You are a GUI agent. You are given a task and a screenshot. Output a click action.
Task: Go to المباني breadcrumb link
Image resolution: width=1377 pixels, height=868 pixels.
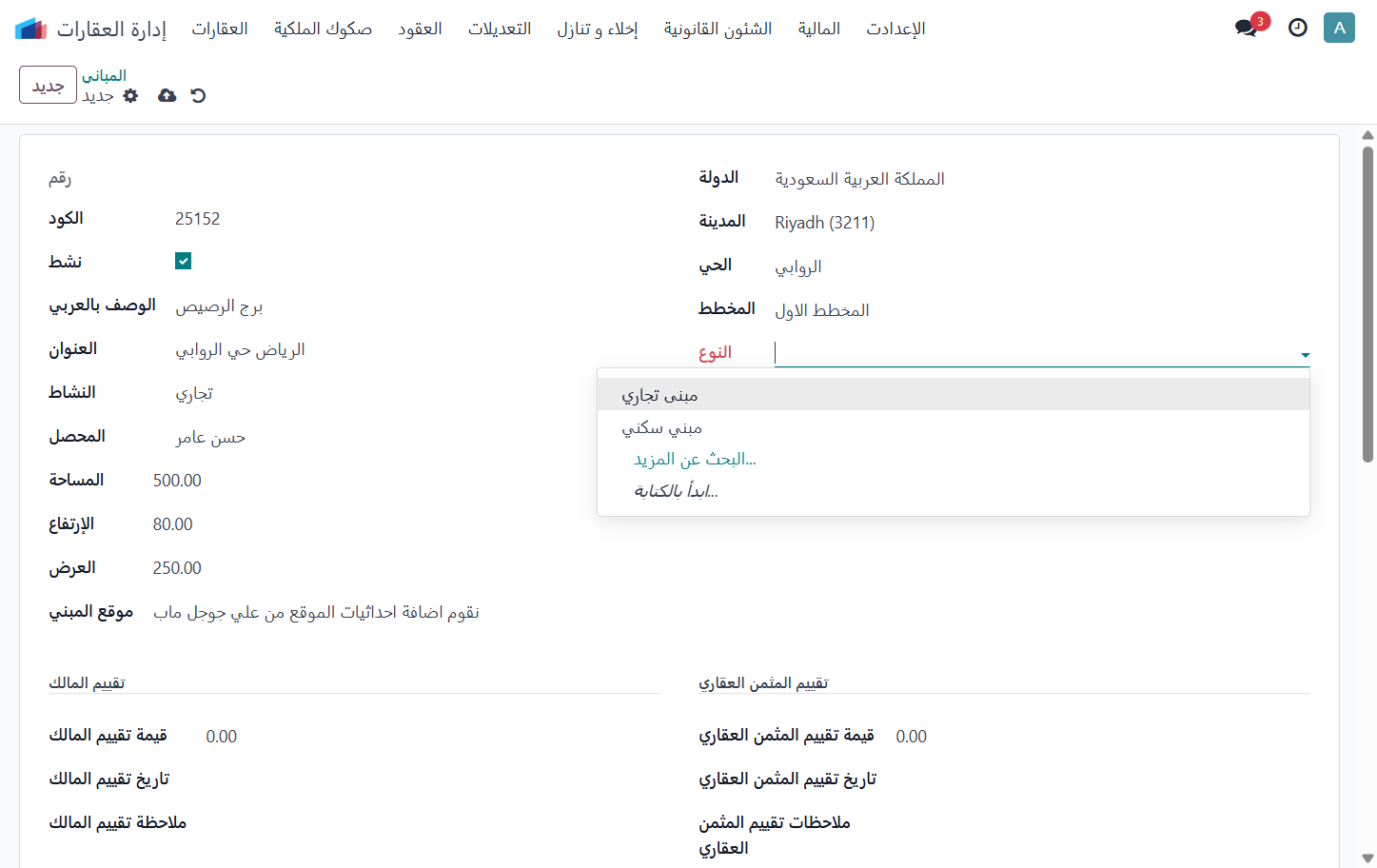coord(104,75)
